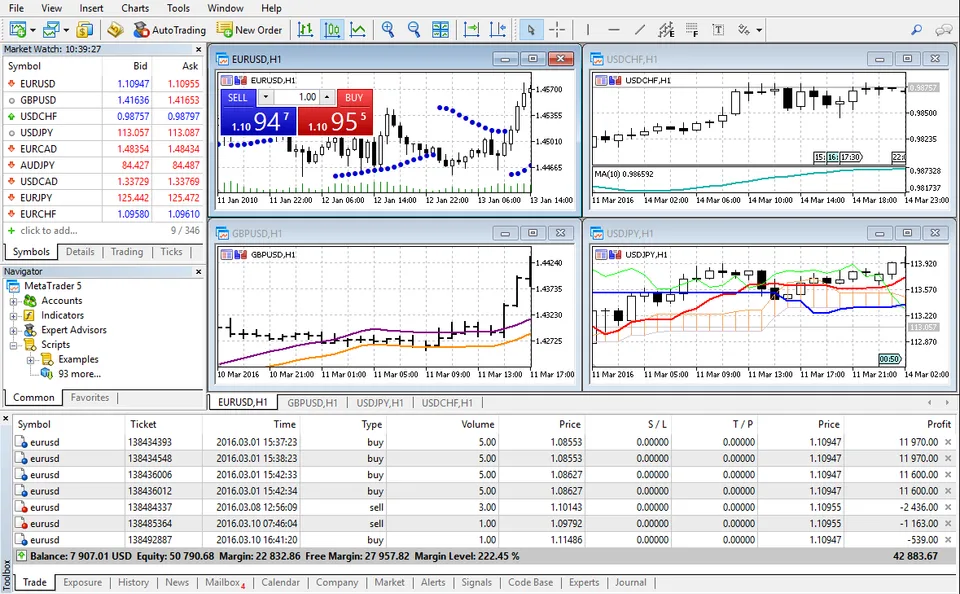This screenshot has height=594, width=960.
Task: Click the eurusd position icon for ticket 138484337
Action: pos(21,508)
